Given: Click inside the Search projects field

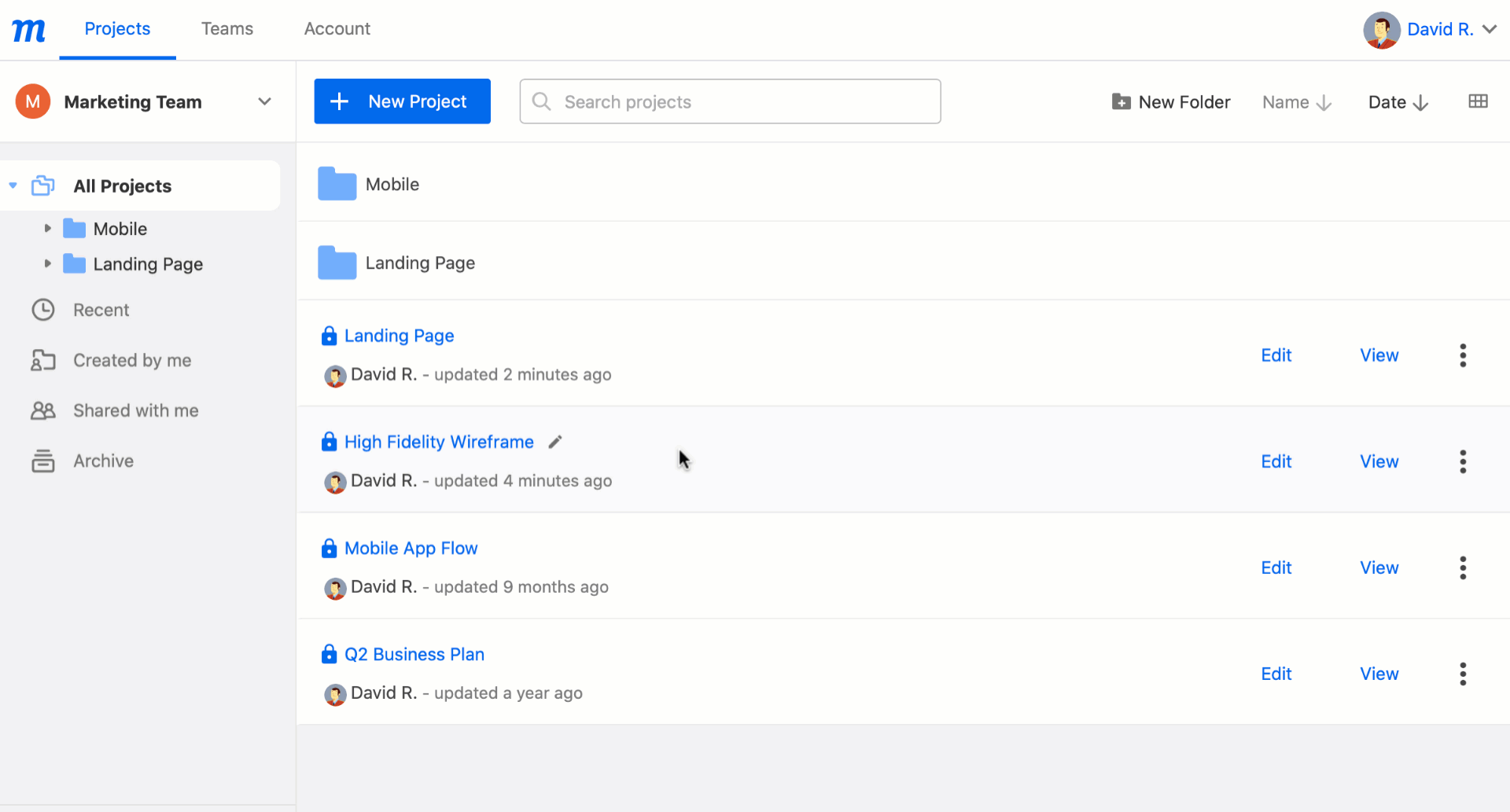Looking at the screenshot, I should point(729,101).
